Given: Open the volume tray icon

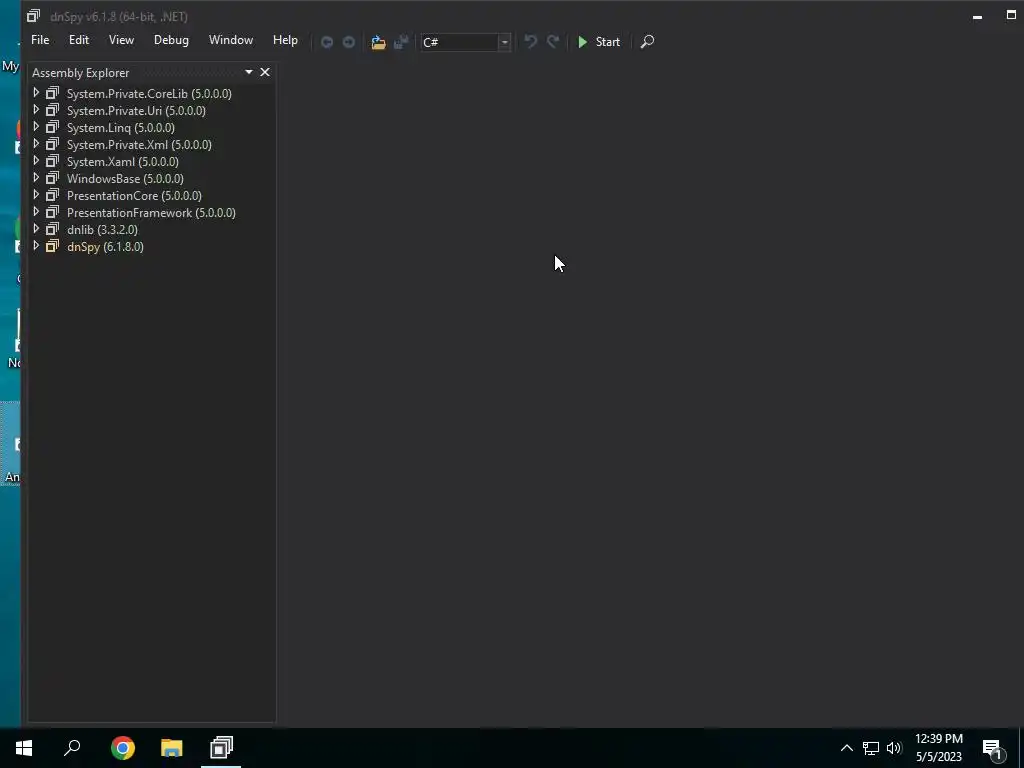Looking at the screenshot, I should click(894, 748).
